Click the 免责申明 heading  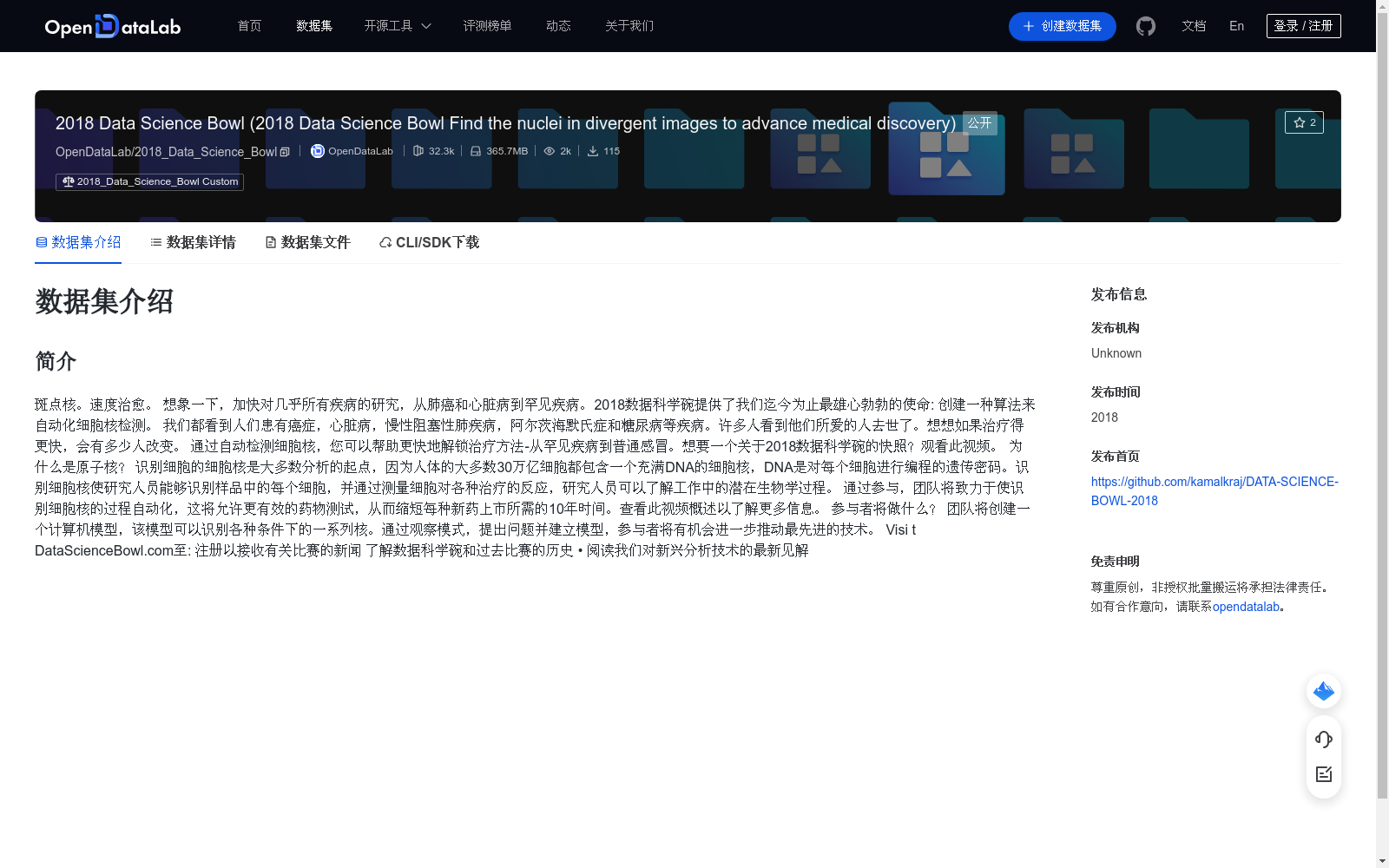(x=1116, y=562)
